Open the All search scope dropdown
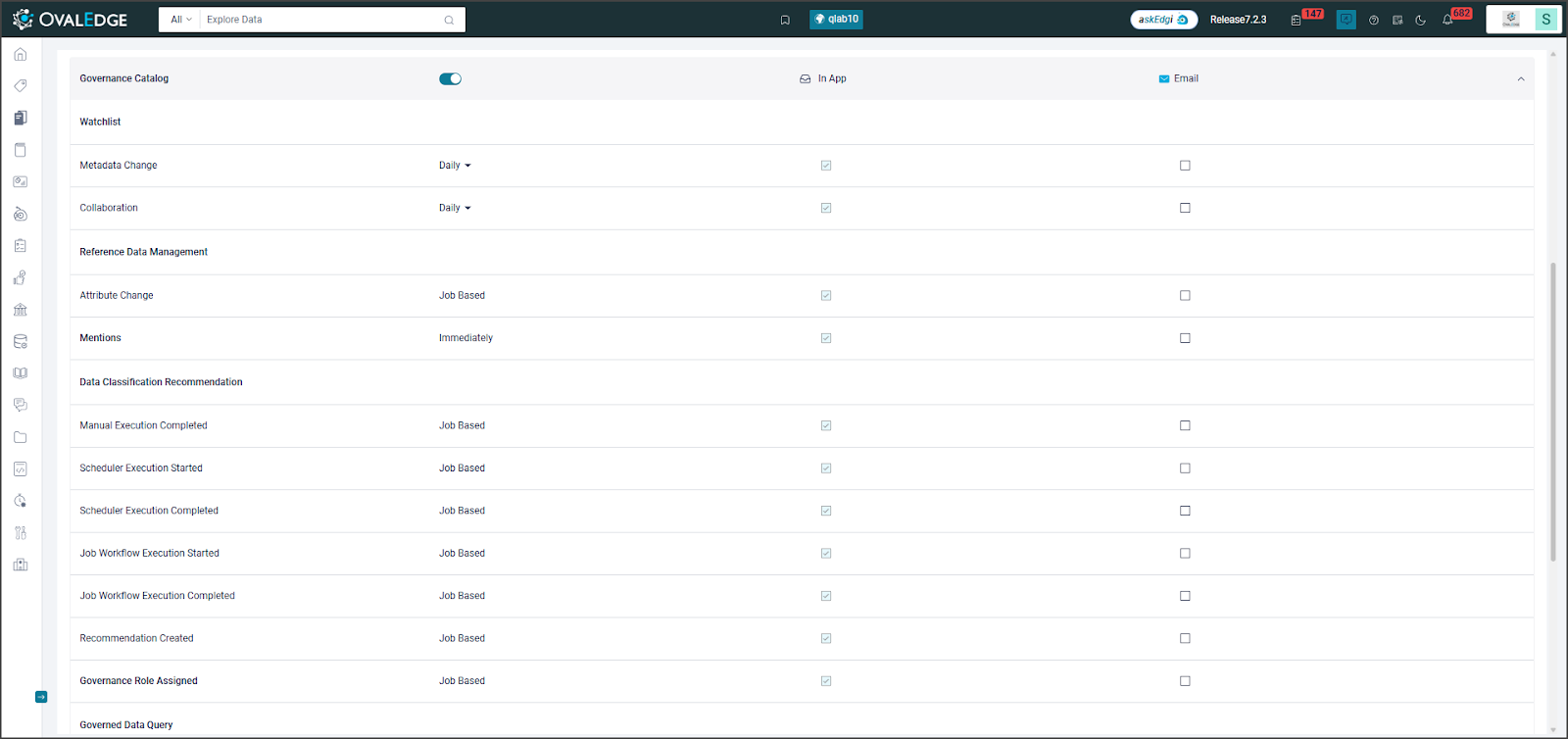 pos(181,20)
